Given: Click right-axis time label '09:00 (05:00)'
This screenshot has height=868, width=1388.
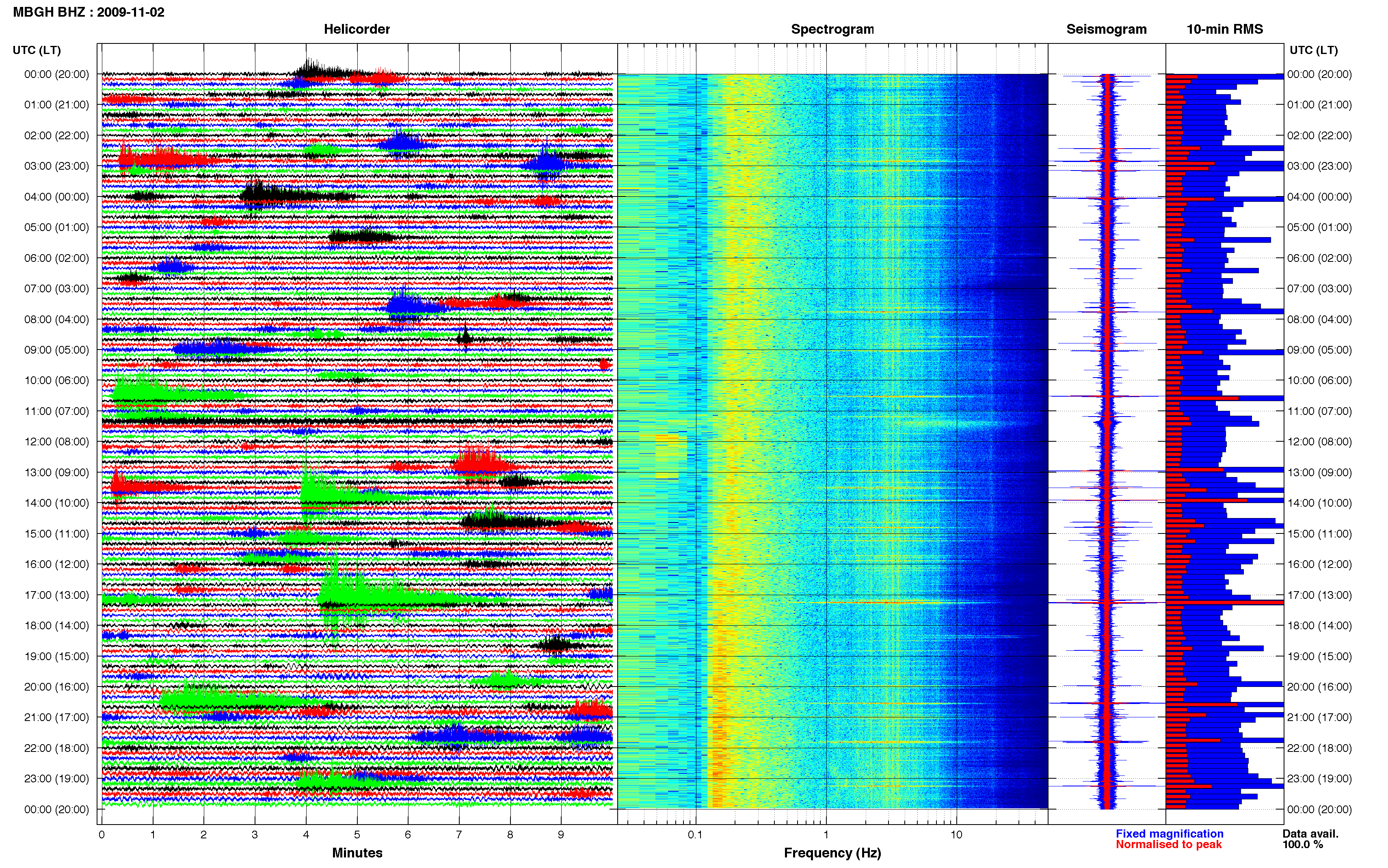Looking at the screenshot, I should [1319, 350].
